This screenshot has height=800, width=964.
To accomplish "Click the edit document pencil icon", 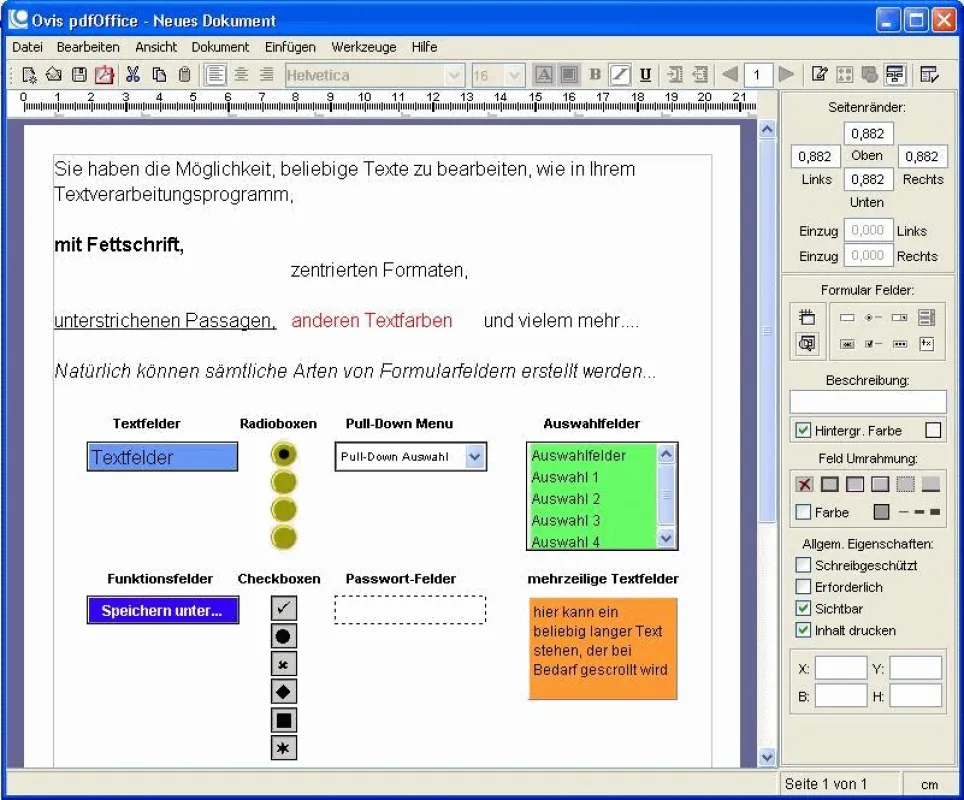I will (819, 75).
